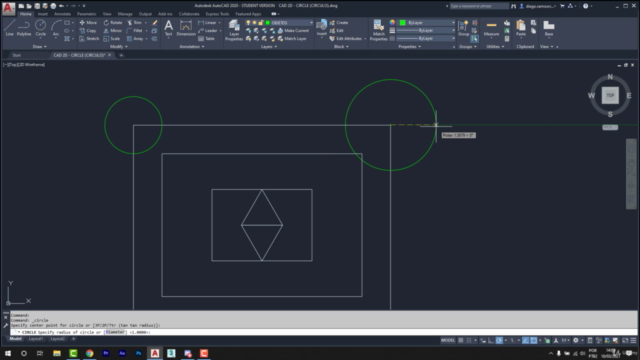Select the Polyline tool
Image resolution: width=640 pixels, height=360 pixels.
tap(24, 28)
